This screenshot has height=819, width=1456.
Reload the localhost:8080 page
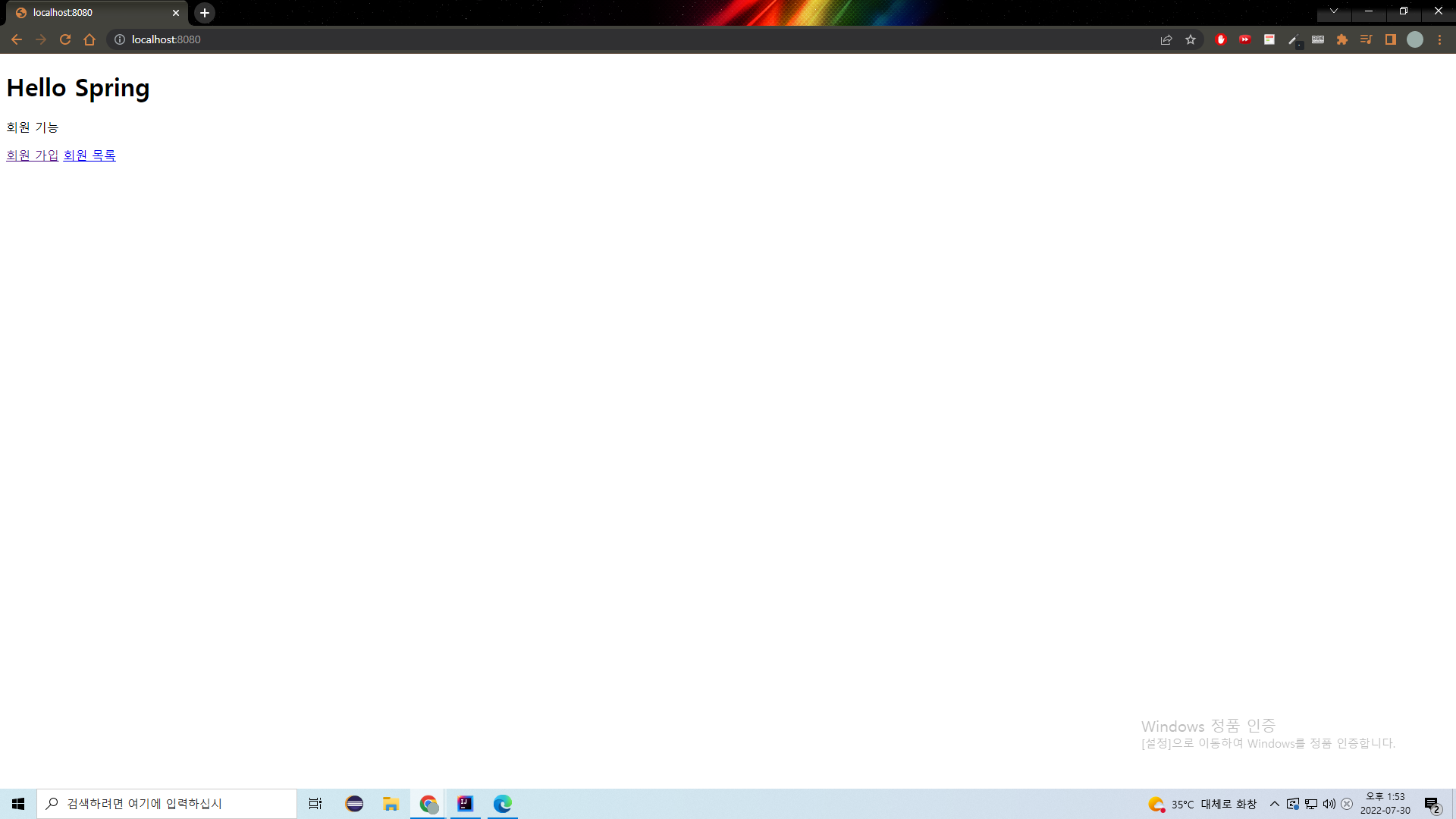click(65, 39)
